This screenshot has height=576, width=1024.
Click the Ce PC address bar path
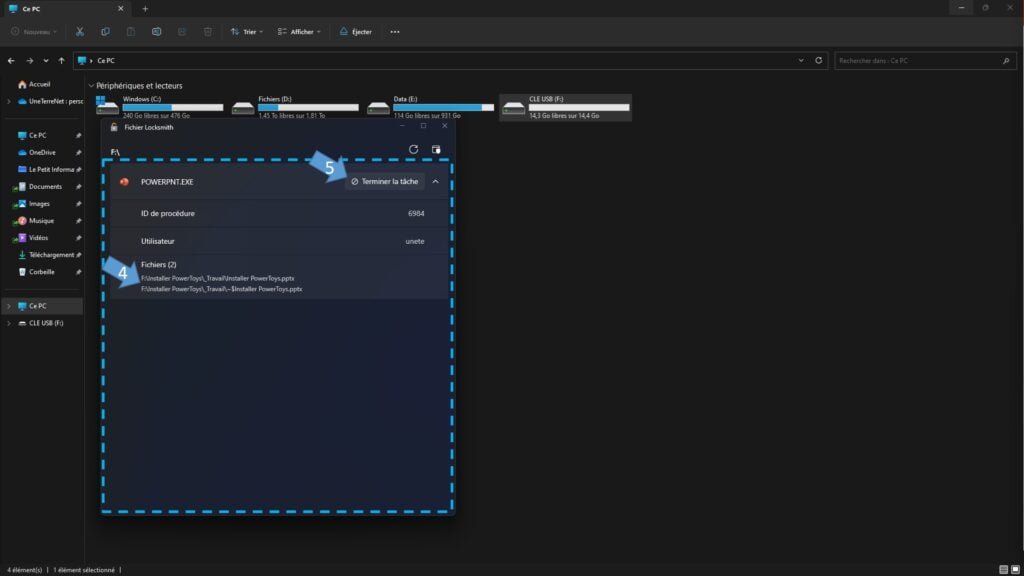click(x=106, y=61)
